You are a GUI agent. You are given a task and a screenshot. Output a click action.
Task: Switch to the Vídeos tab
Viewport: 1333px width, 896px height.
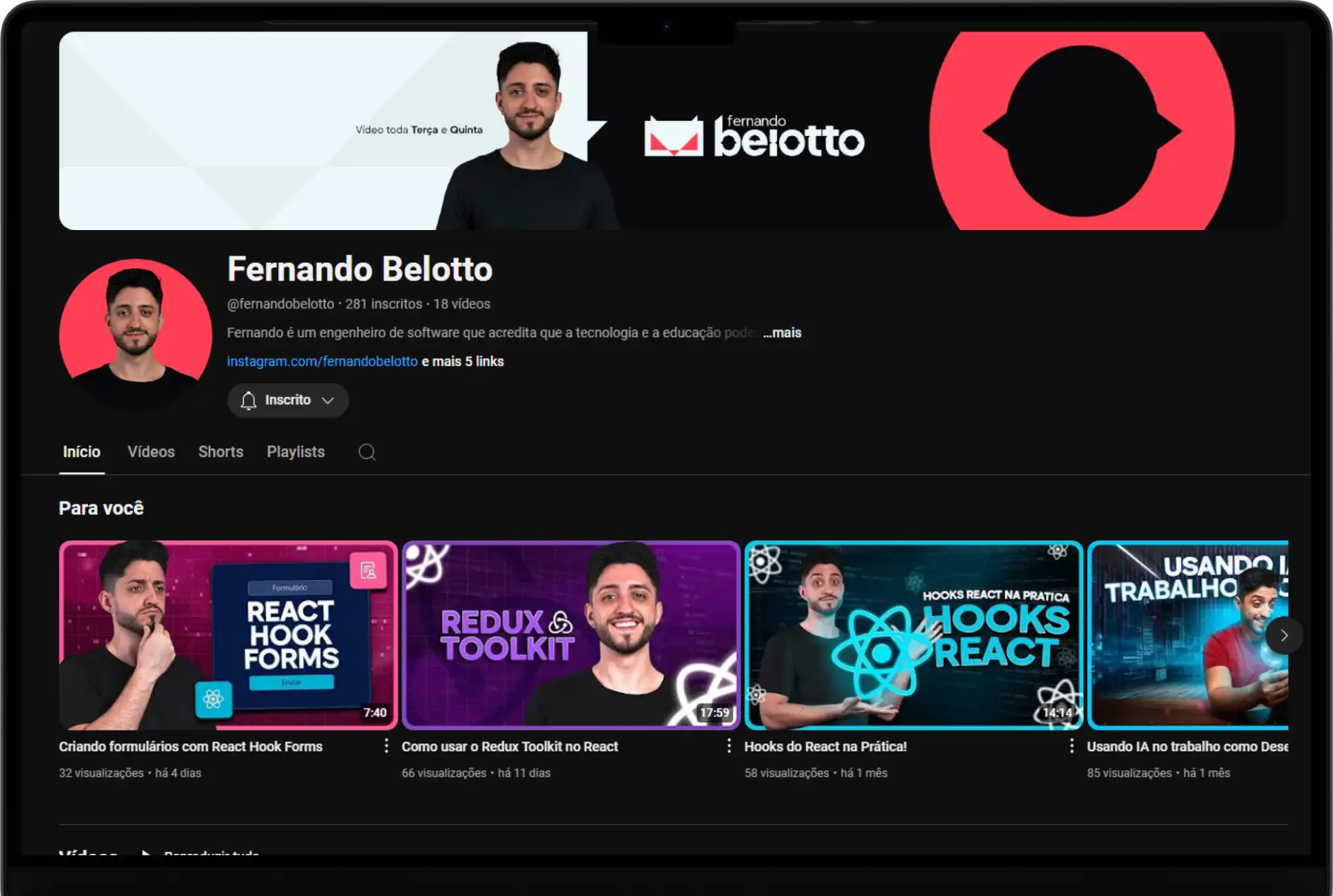[151, 452]
